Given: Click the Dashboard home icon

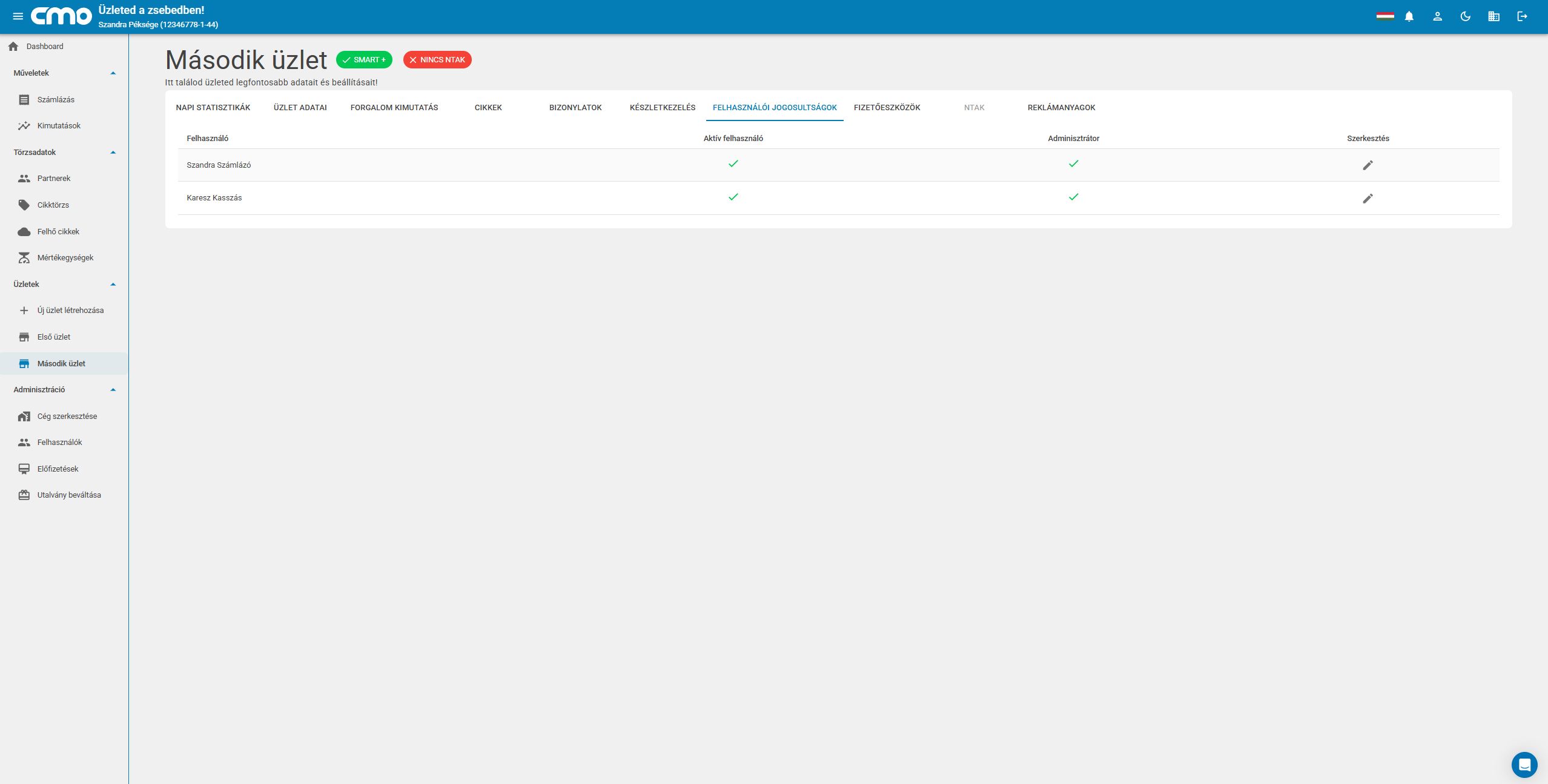Looking at the screenshot, I should 13,47.
